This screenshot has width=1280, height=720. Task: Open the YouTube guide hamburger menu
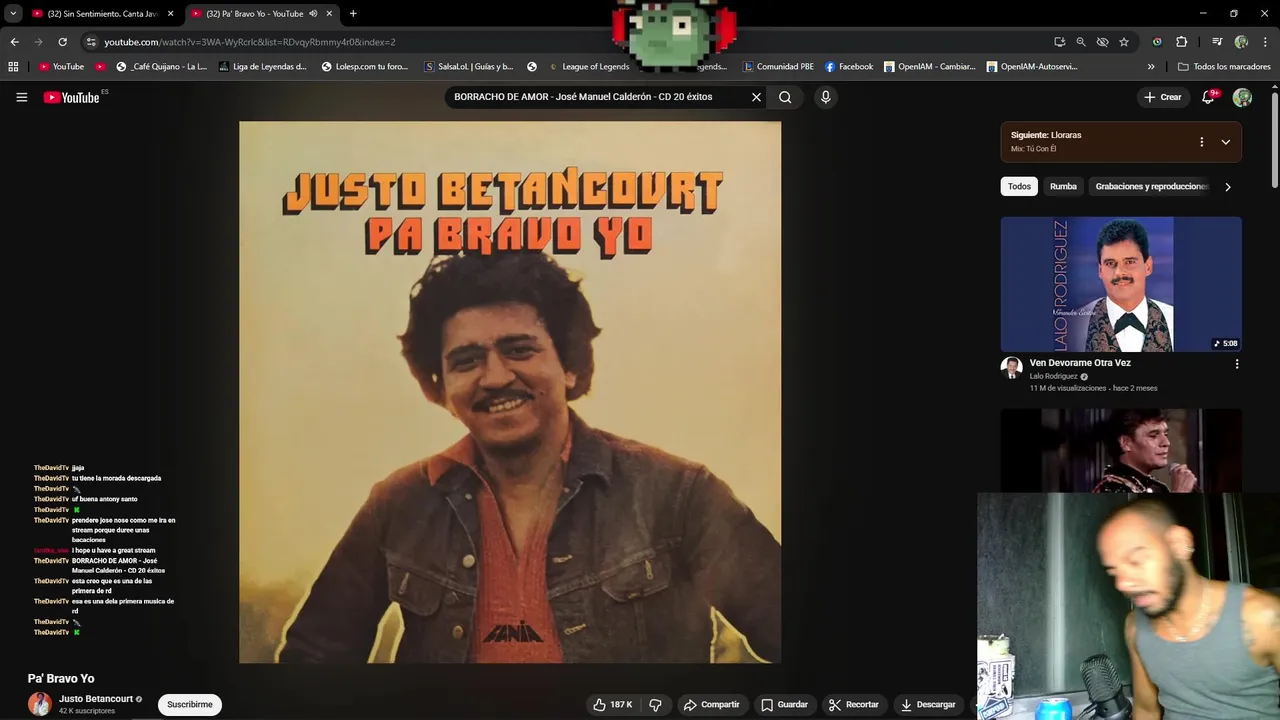click(21, 97)
